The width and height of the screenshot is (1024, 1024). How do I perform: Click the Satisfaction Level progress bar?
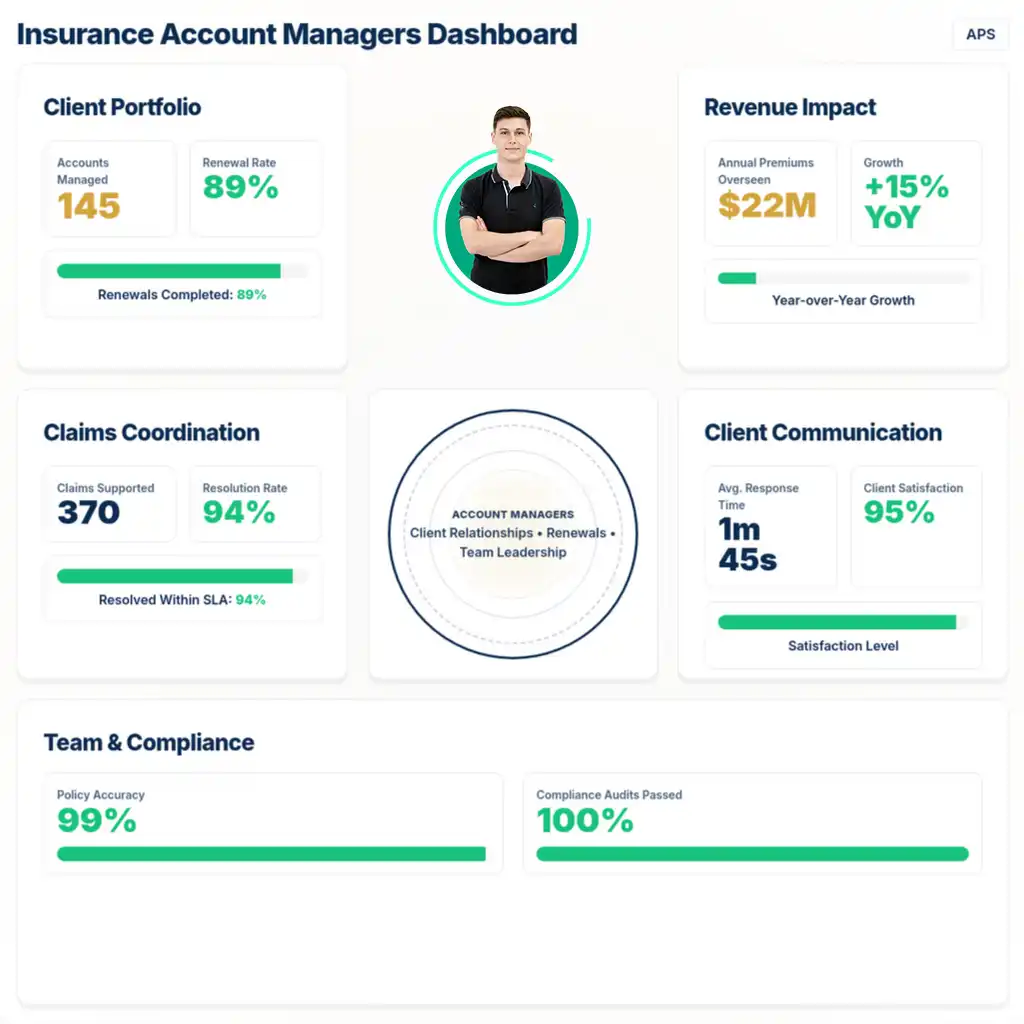pos(843,622)
